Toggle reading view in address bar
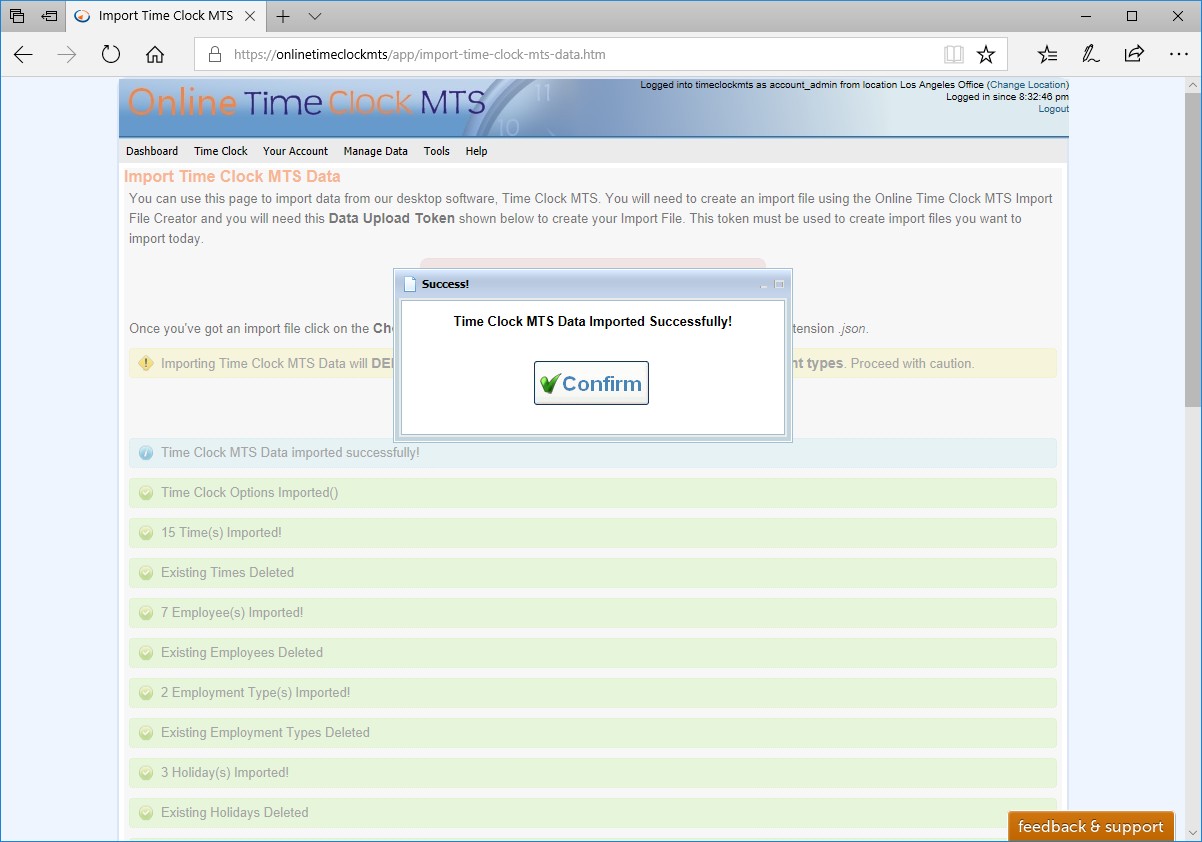 (953, 54)
